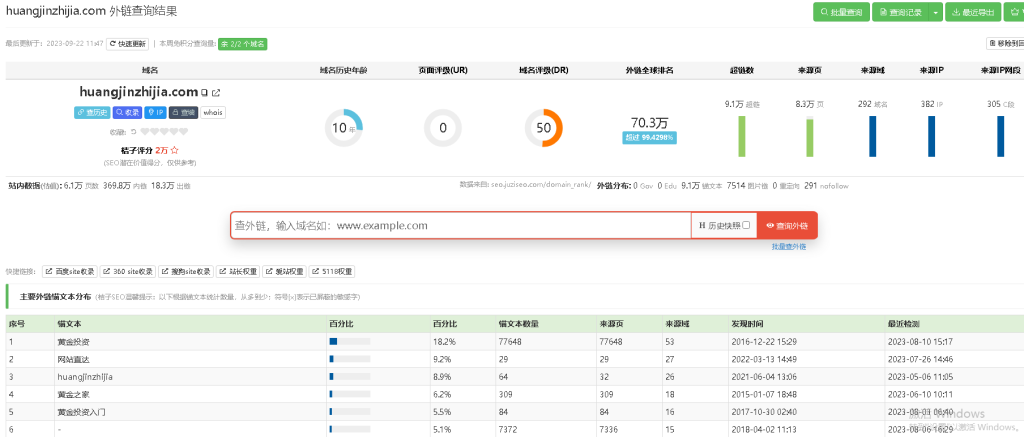Image resolution: width=1024 pixels, height=437 pixels.
Task: Click the 6.2% percentage bar in row 4
Action: coord(350,395)
